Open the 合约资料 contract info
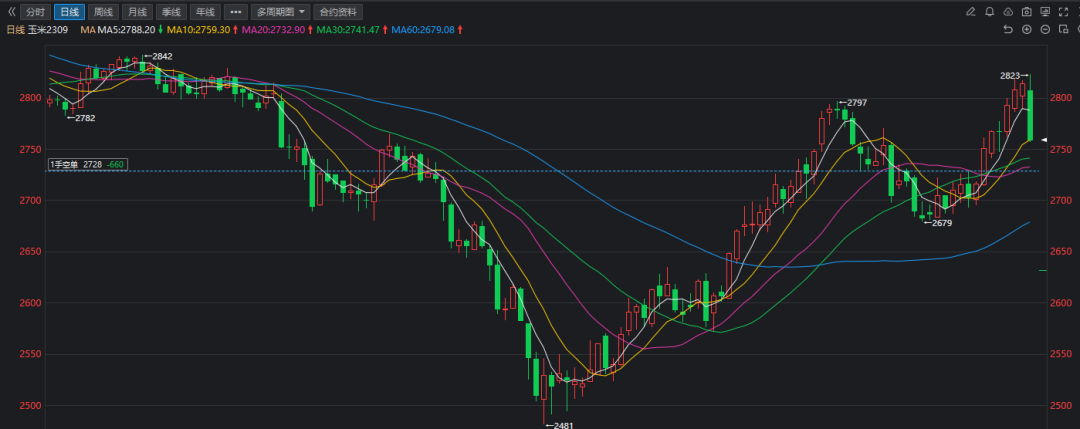Image resolution: width=1080 pixels, height=429 pixels. (x=338, y=12)
